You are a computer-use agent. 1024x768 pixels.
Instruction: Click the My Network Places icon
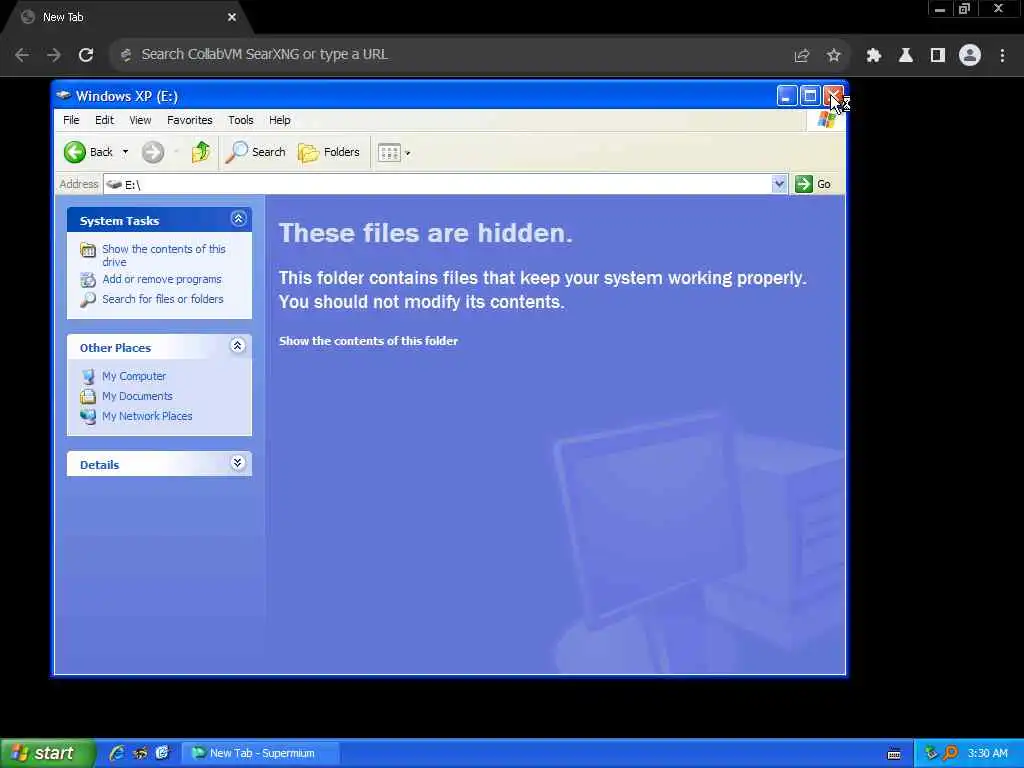pyautogui.click(x=88, y=417)
